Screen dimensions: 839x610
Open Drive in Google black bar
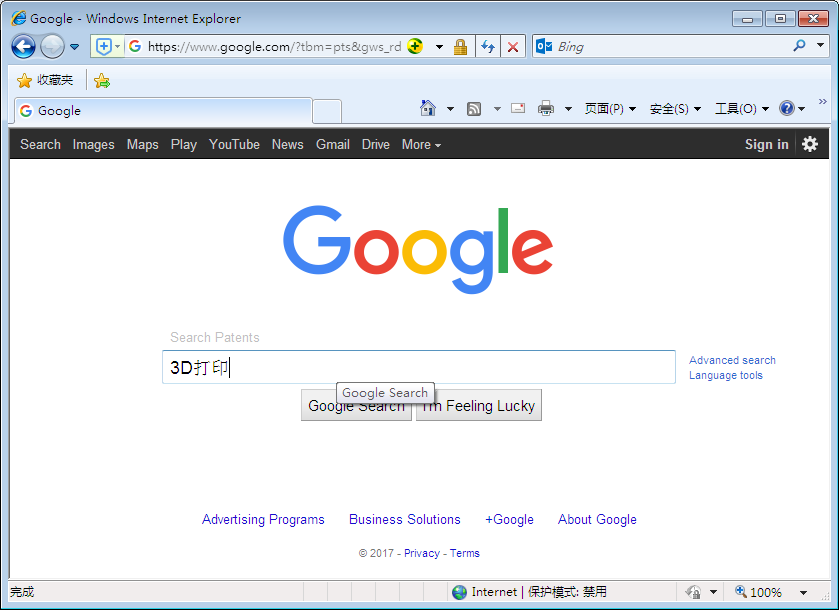376,144
